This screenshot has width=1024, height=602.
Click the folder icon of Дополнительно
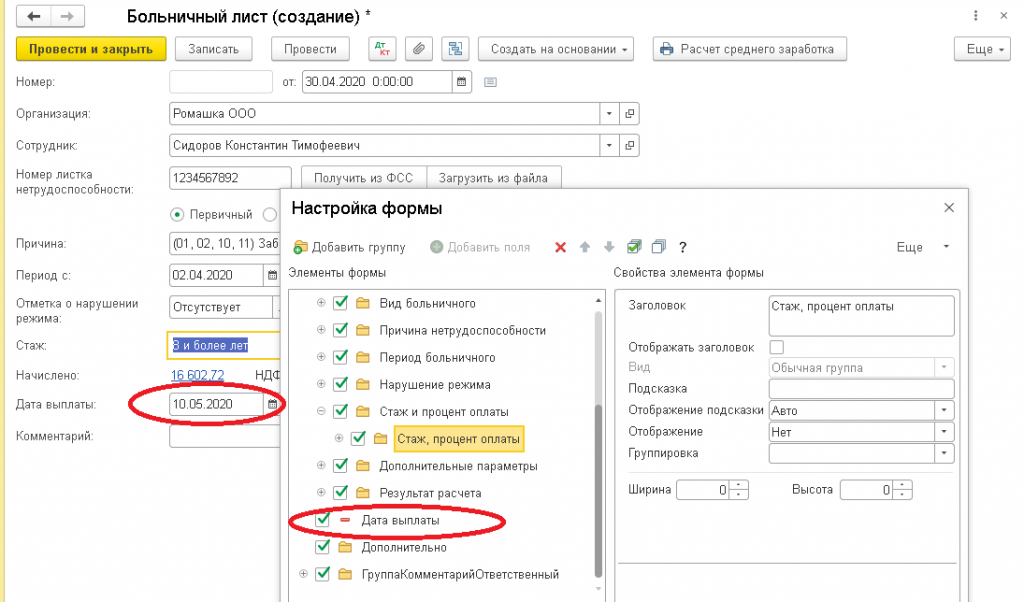(x=345, y=547)
